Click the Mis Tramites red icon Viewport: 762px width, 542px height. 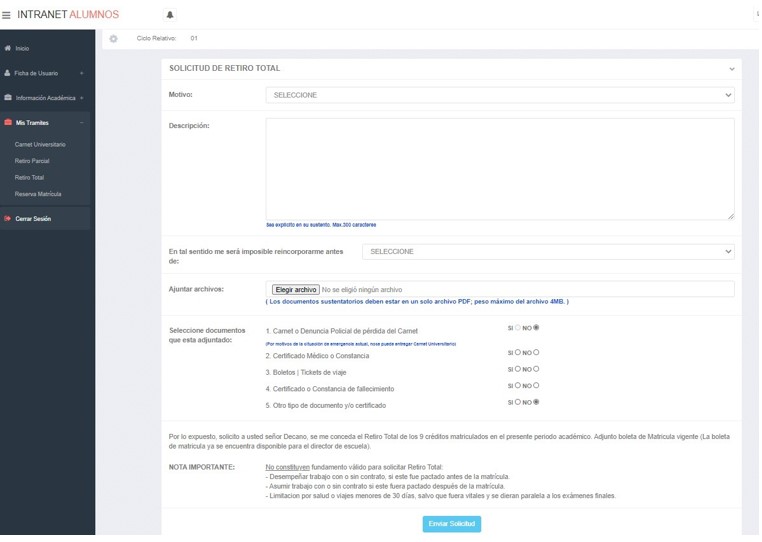pyautogui.click(x=8, y=123)
